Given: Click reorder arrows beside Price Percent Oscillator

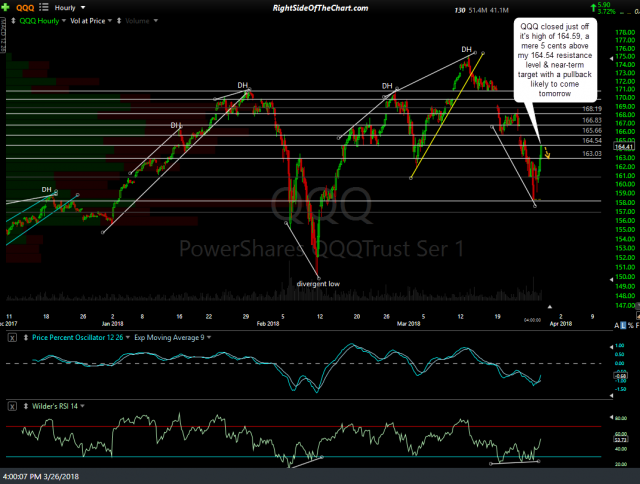Looking at the screenshot, I should [26, 337].
